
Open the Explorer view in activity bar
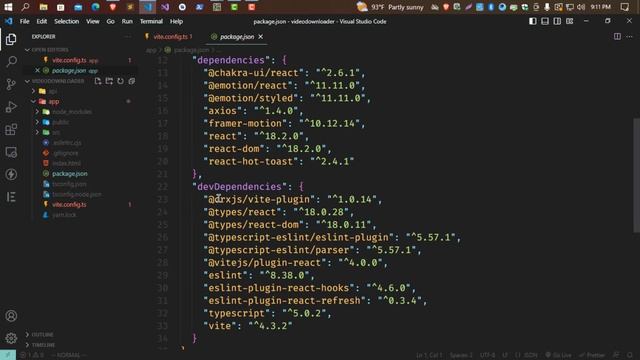[11, 39]
